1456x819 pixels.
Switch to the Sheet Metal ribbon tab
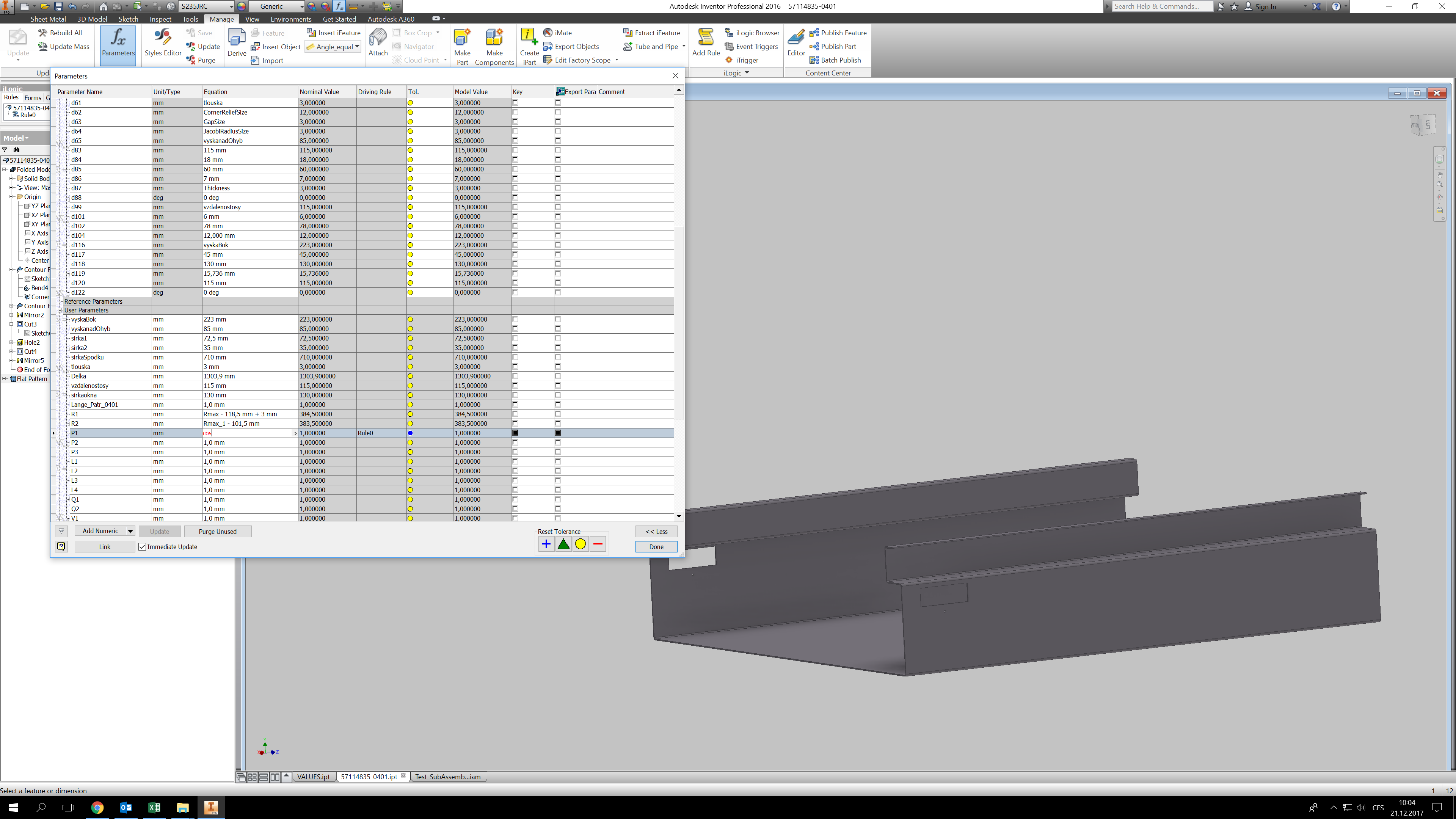(x=48, y=19)
